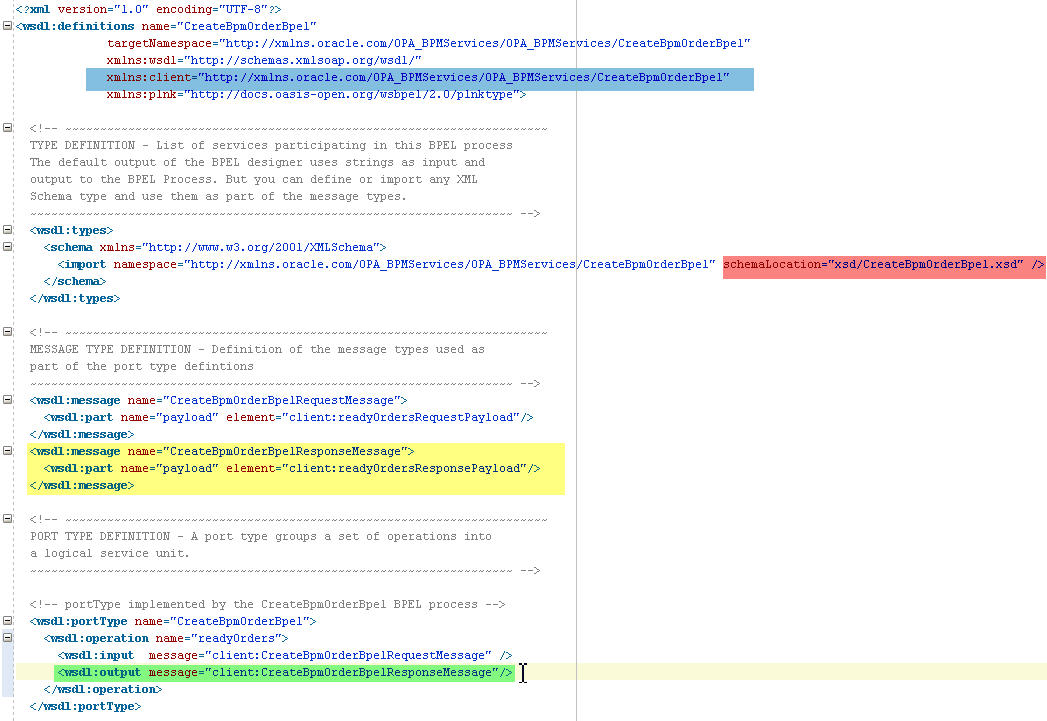Collapse the wsdl:portType fold marker
Screen dimensions: 1047x721
tap(7, 620)
